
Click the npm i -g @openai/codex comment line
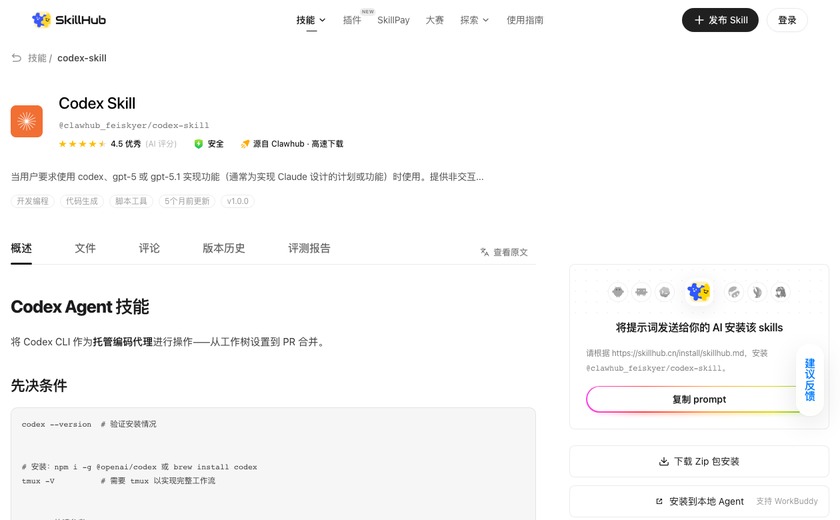click(139, 467)
